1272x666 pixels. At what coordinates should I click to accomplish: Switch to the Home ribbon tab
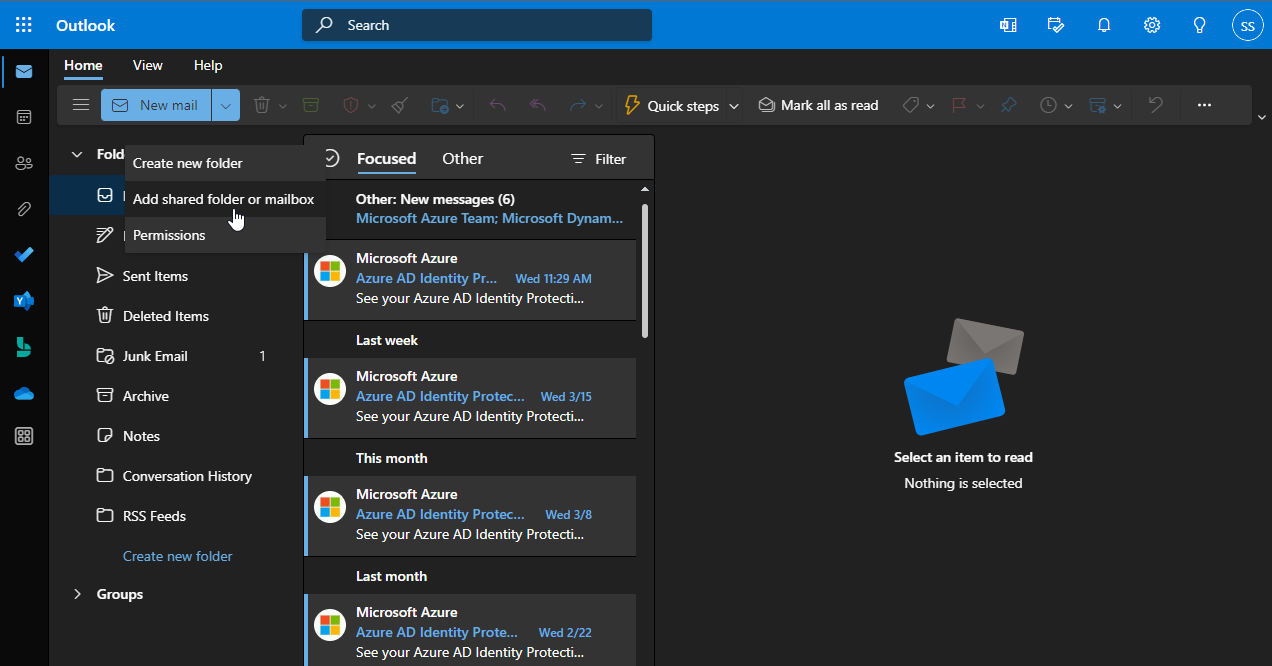[83, 65]
